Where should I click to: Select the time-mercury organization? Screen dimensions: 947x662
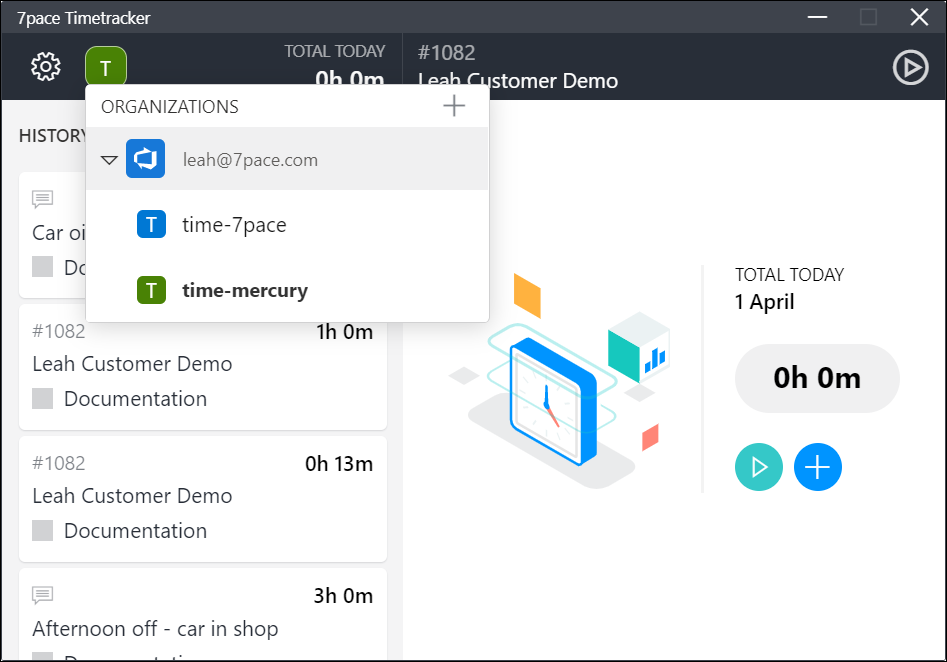click(287, 291)
